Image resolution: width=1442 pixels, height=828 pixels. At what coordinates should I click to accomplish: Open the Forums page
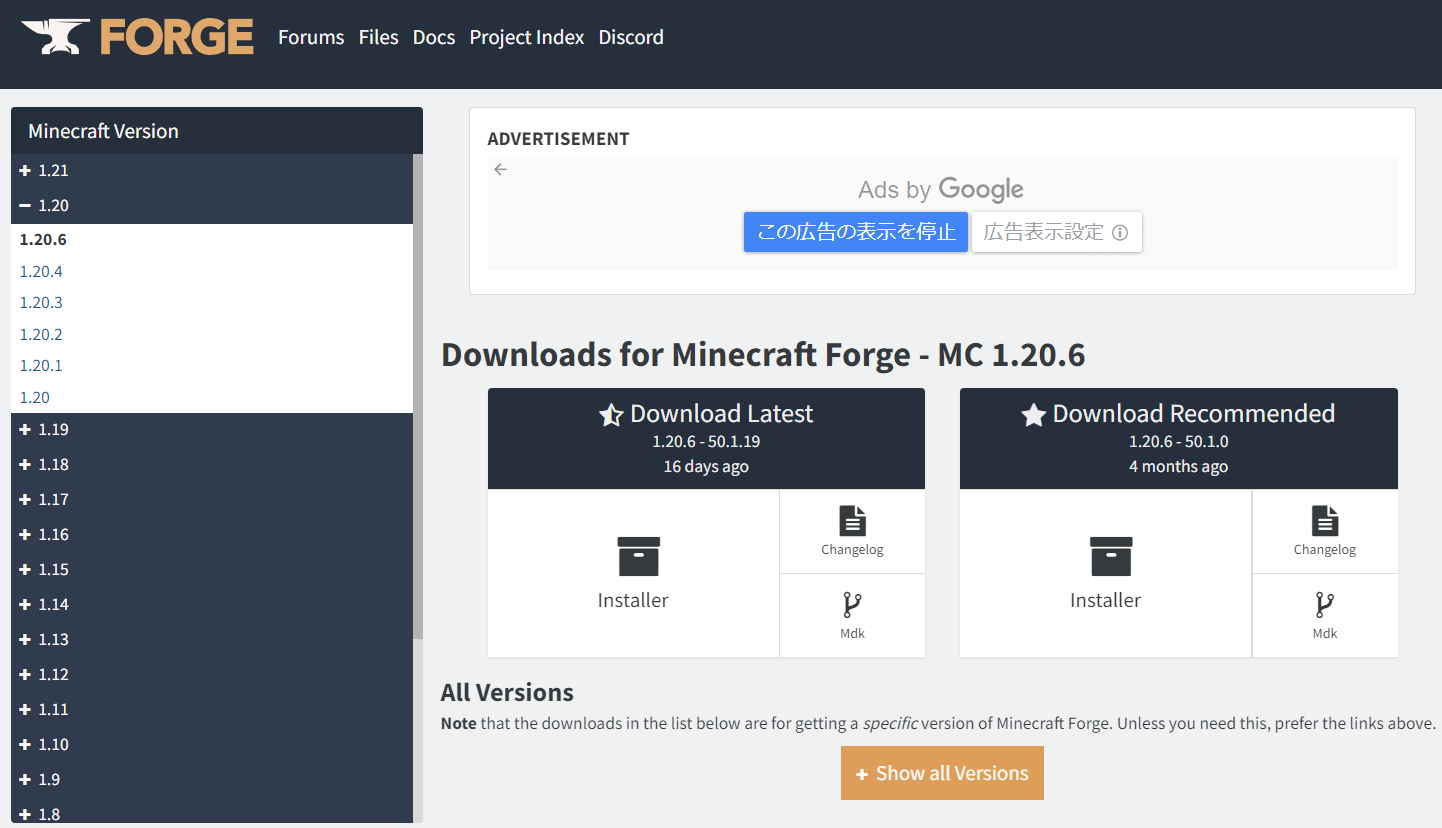pyautogui.click(x=311, y=37)
